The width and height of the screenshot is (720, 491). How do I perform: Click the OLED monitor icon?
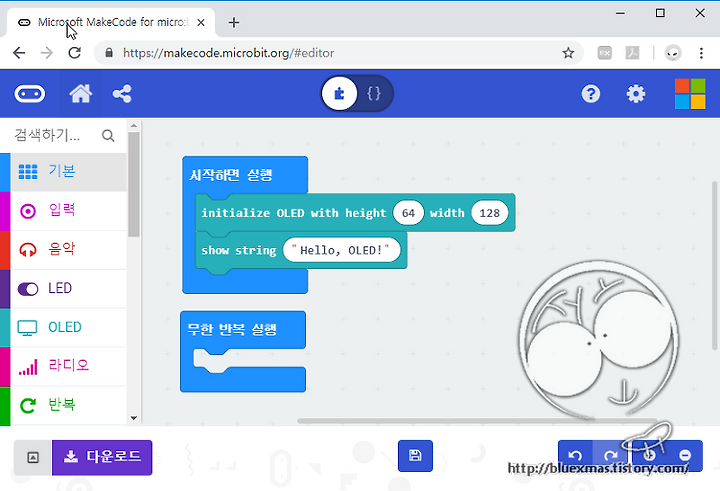point(27,328)
